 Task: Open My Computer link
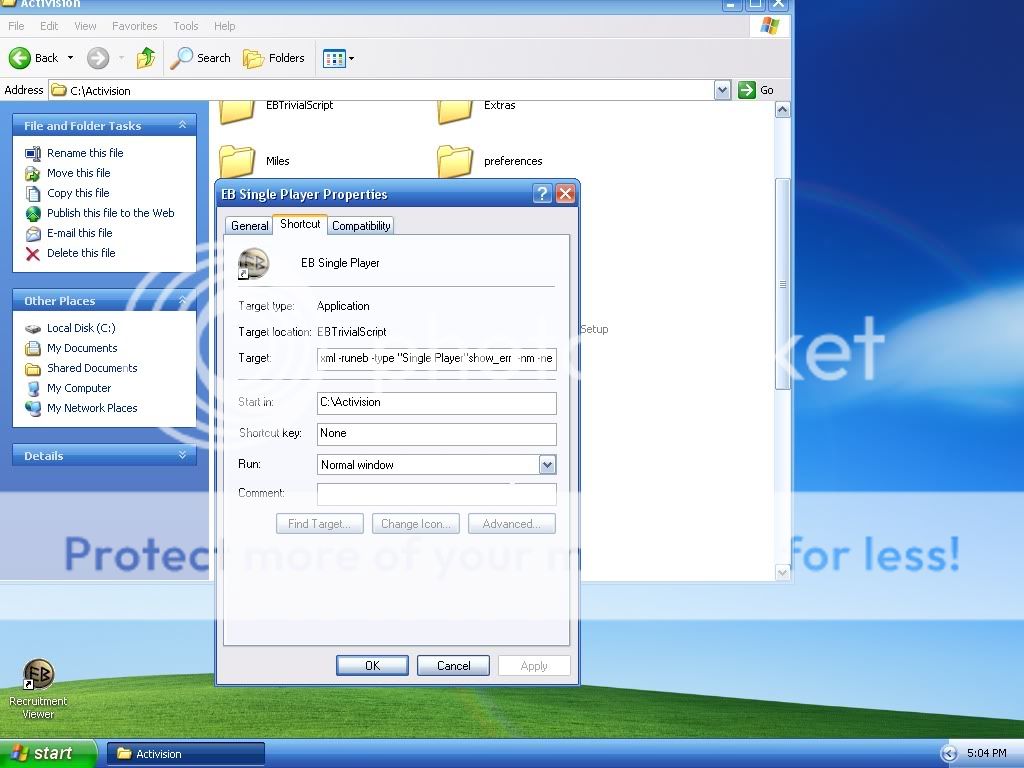point(79,388)
